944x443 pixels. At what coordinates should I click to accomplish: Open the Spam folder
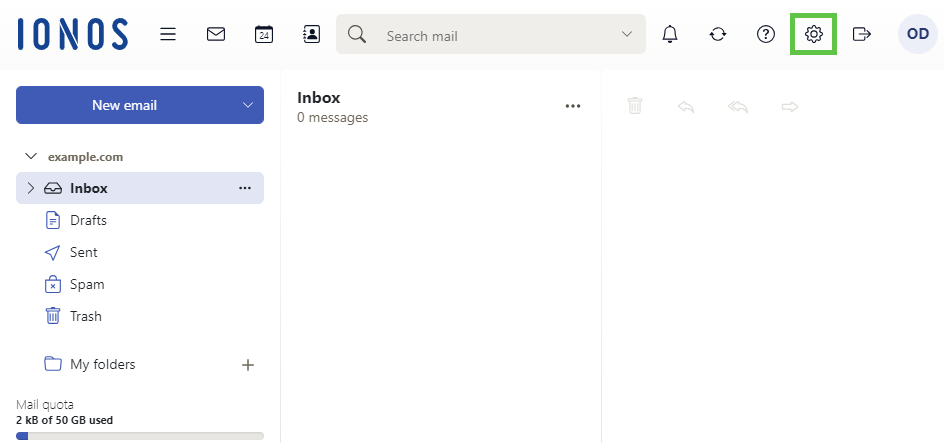(87, 284)
